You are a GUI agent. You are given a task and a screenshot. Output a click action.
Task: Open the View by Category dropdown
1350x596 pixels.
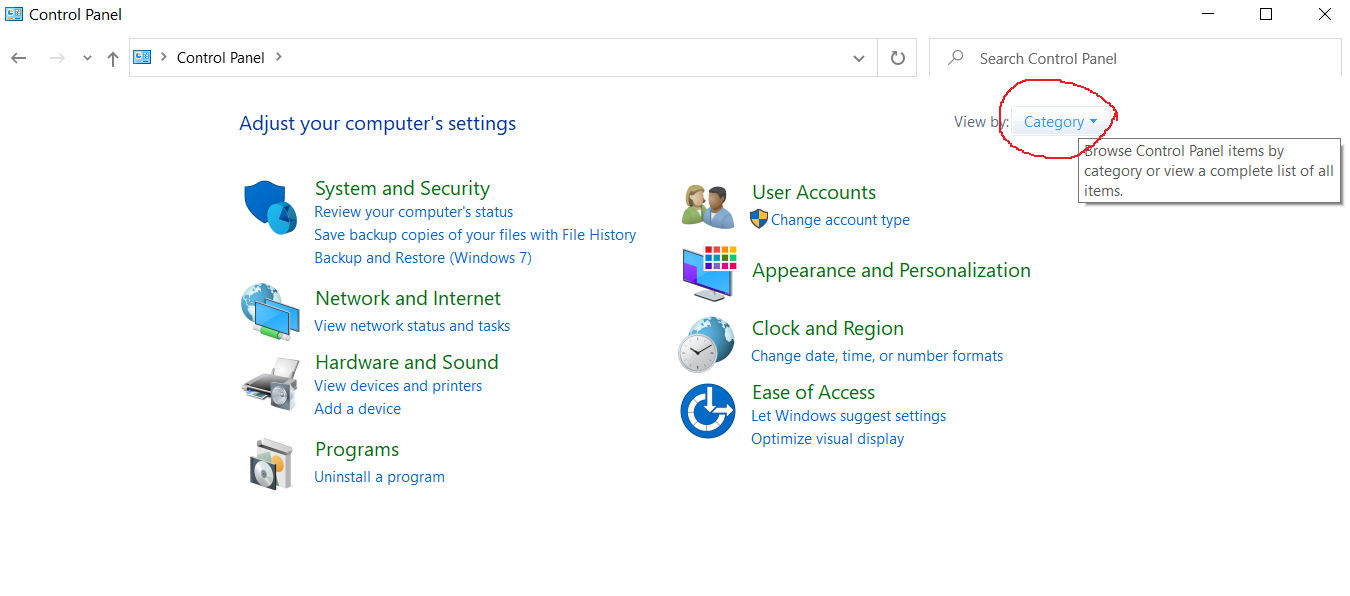1060,122
